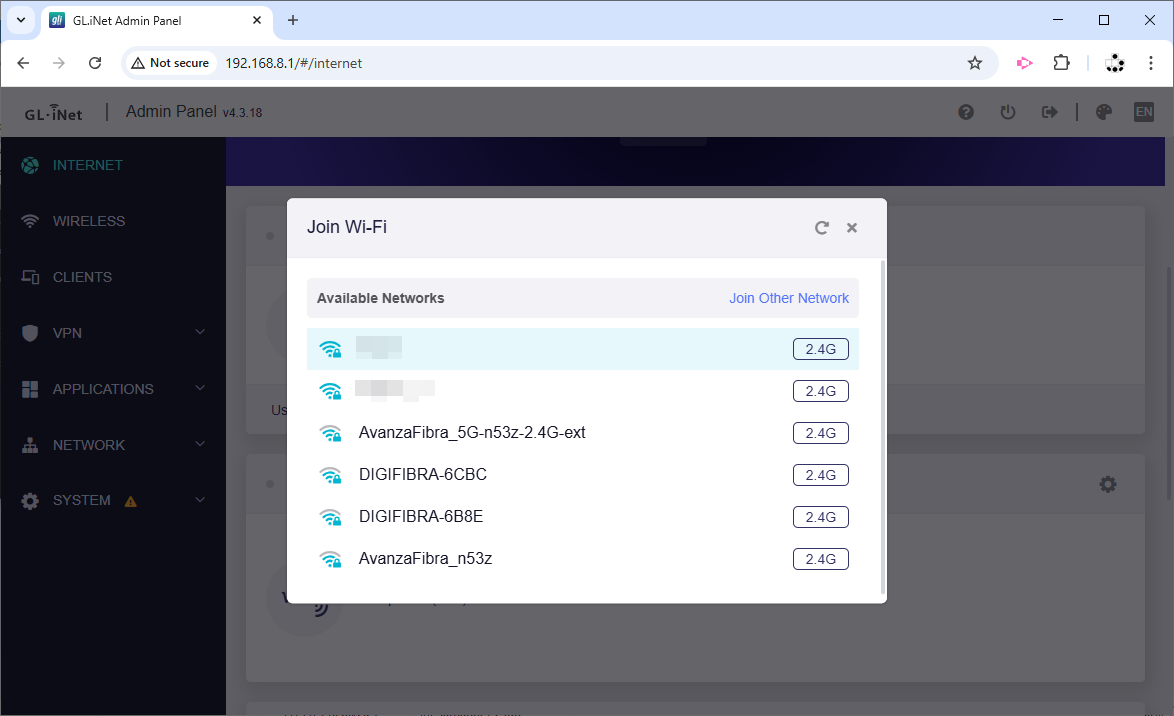Expand the VPN sidebar menu
1174x716 pixels.
pos(113,333)
